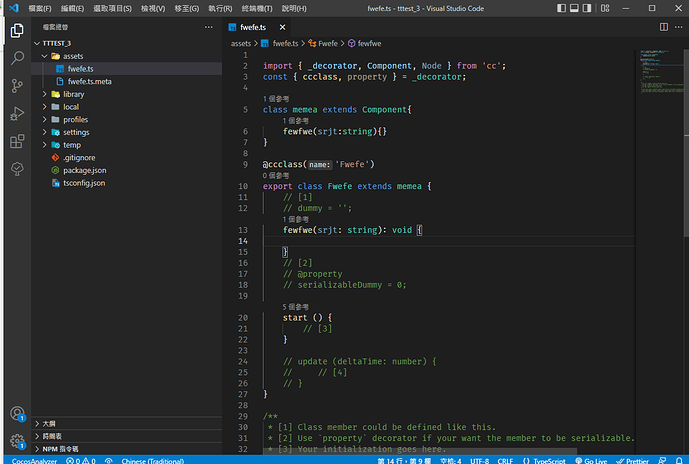Click the Explorer panel more actions ellipsis
The width and height of the screenshot is (689, 464).
207,27
